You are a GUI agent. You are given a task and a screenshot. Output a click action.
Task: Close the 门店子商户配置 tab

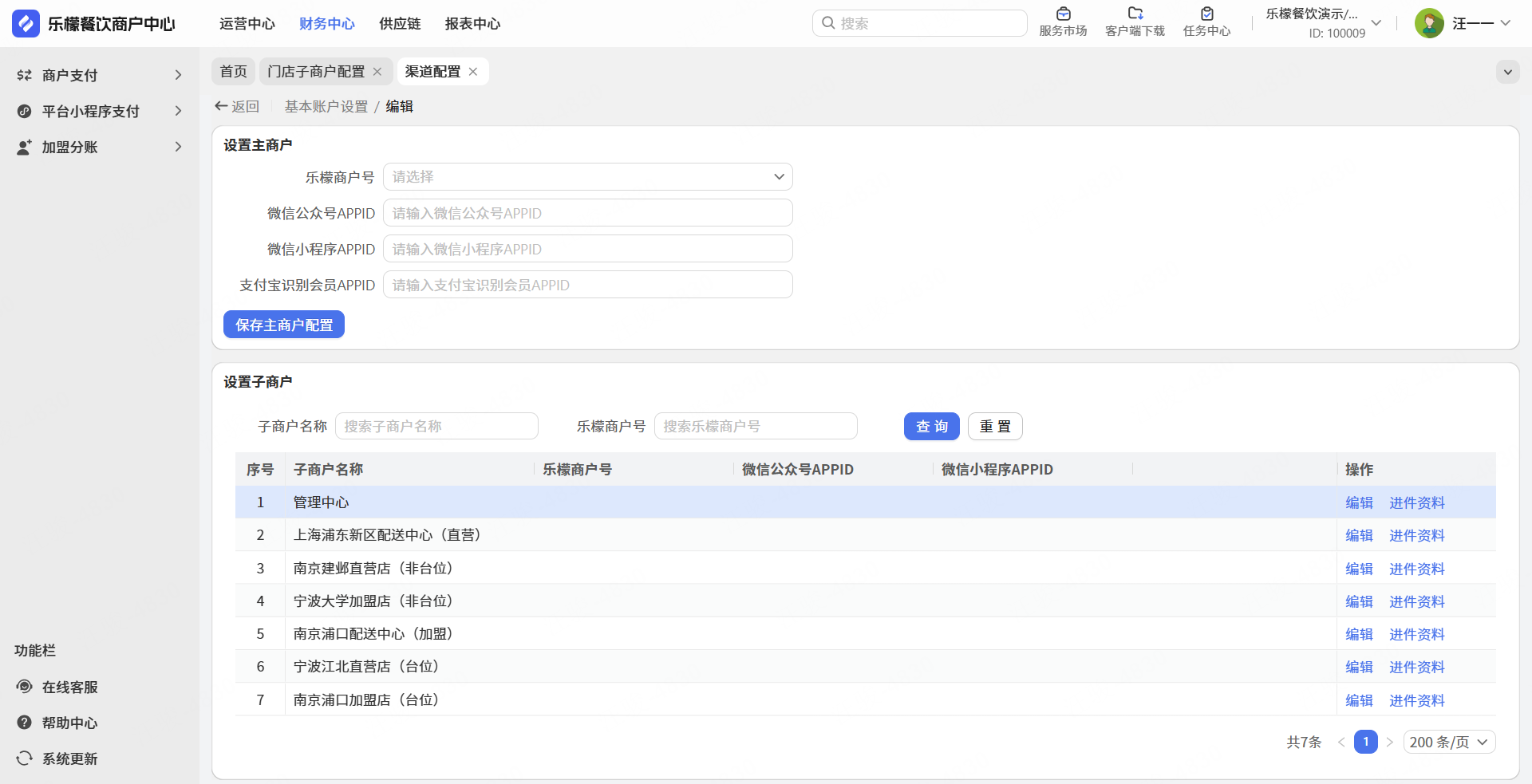tap(377, 72)
